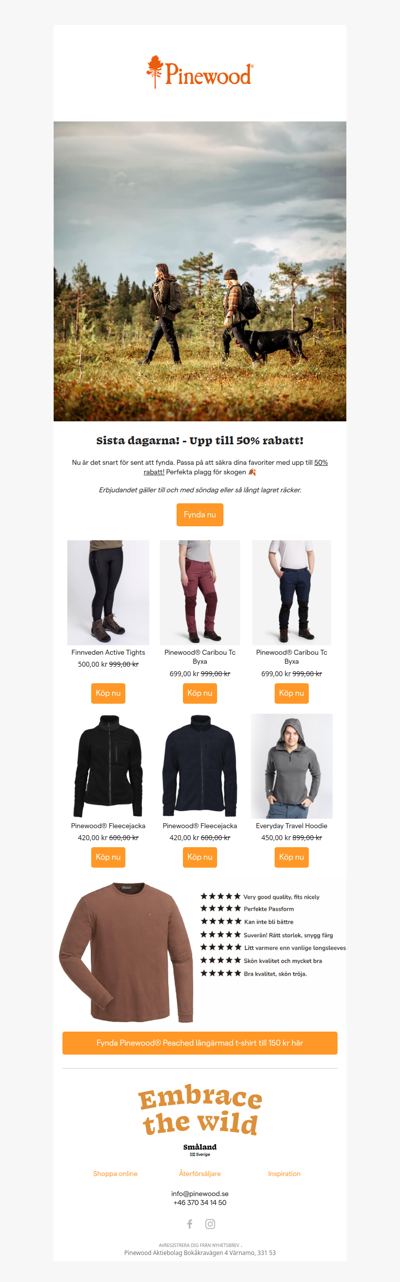Click the long orange Fynda Pinewood Peached banner button
Viewport: 400px width, 1282px height.
click(200, 1042)
